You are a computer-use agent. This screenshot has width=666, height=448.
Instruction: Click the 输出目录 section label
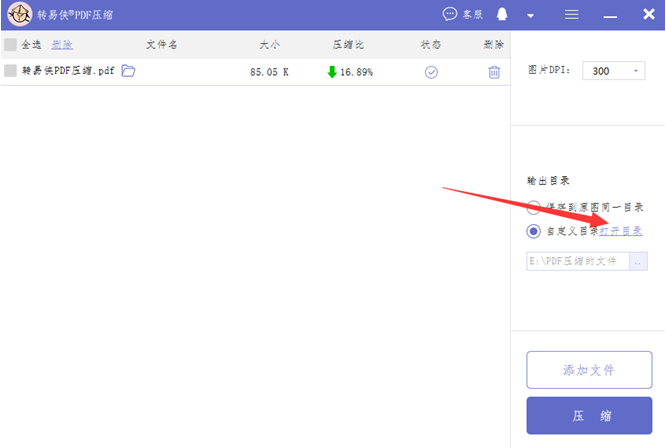pos(548,181)
